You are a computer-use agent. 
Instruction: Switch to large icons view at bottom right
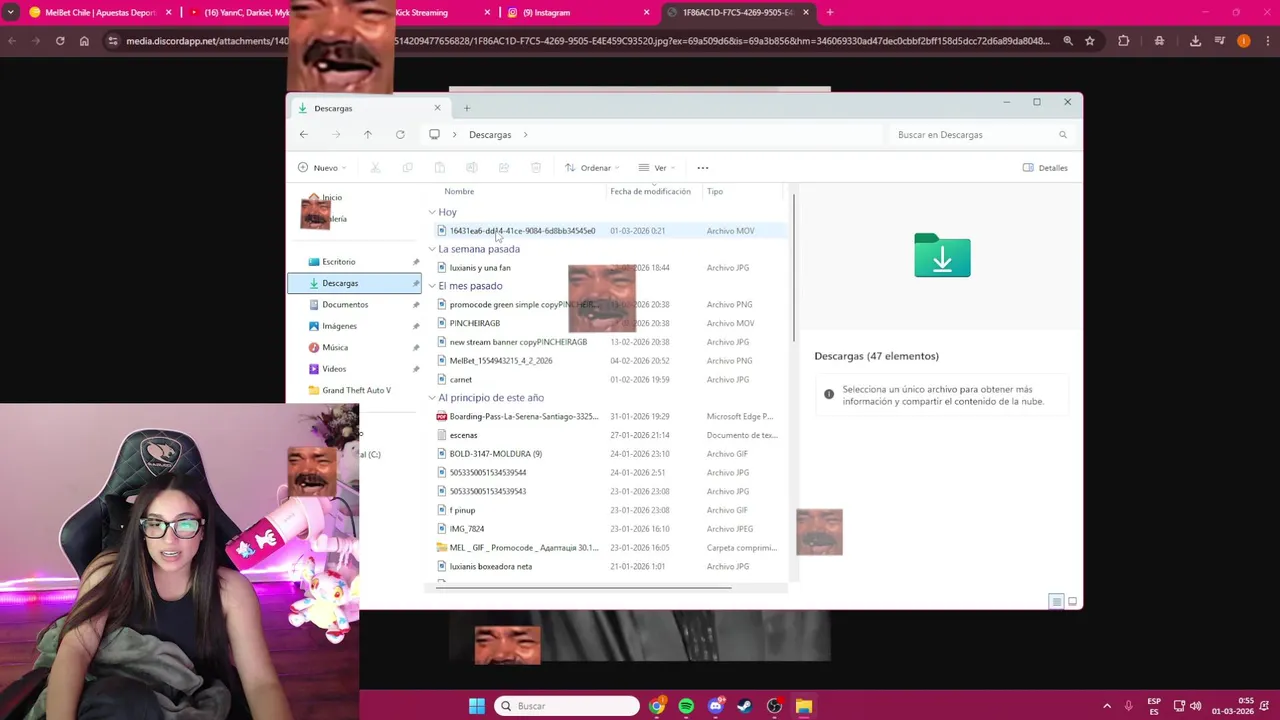pyautogui.click(x=1072, y=601)
